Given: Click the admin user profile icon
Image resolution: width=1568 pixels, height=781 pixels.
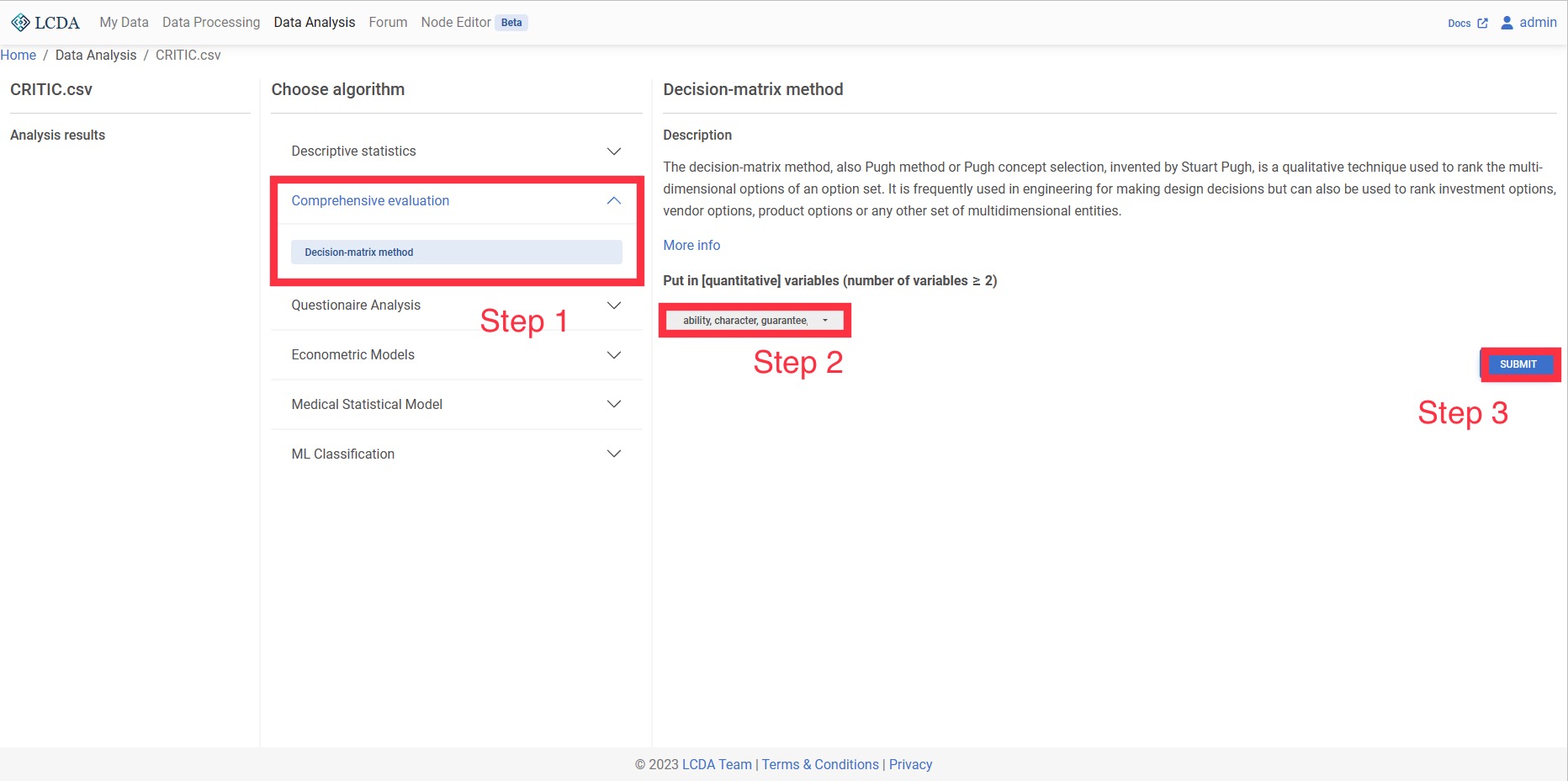Looking at the screenshot, I should [1507, 23].
